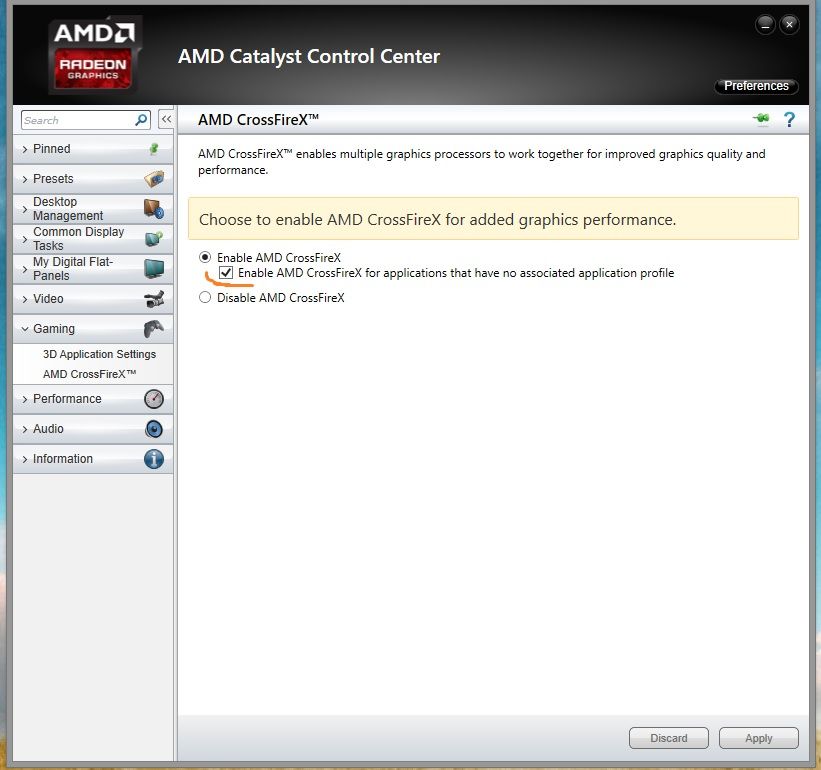The width and height of the screenshot is (821, 770).
Task: Expand the Video section chevron
Action: click(25, 299)
